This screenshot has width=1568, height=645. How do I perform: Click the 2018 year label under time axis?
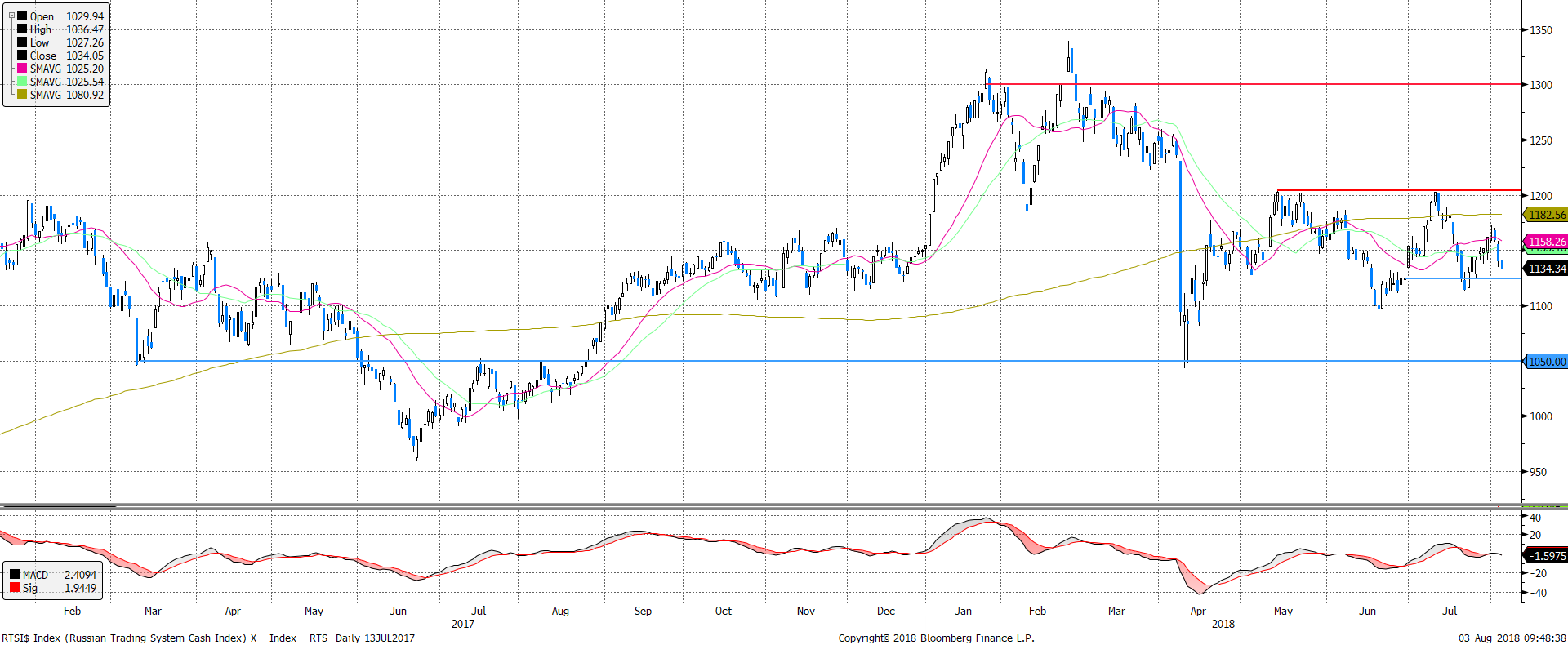[x=1223, y=624]
